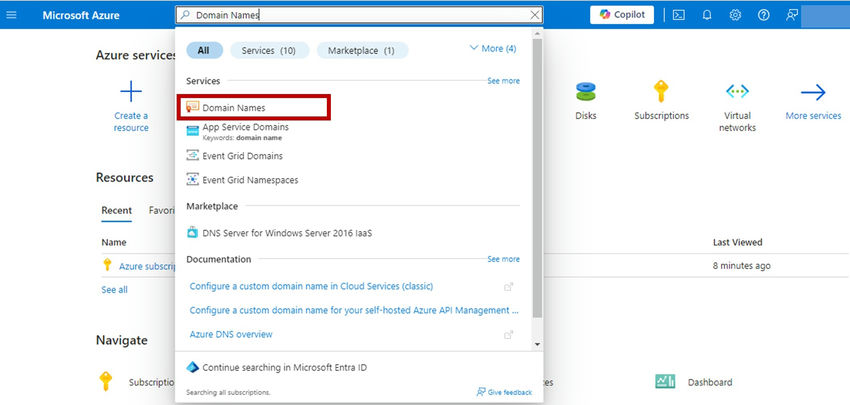
Task: Open self-hosted Azure API Management doc link
Action: coord(354,311)
